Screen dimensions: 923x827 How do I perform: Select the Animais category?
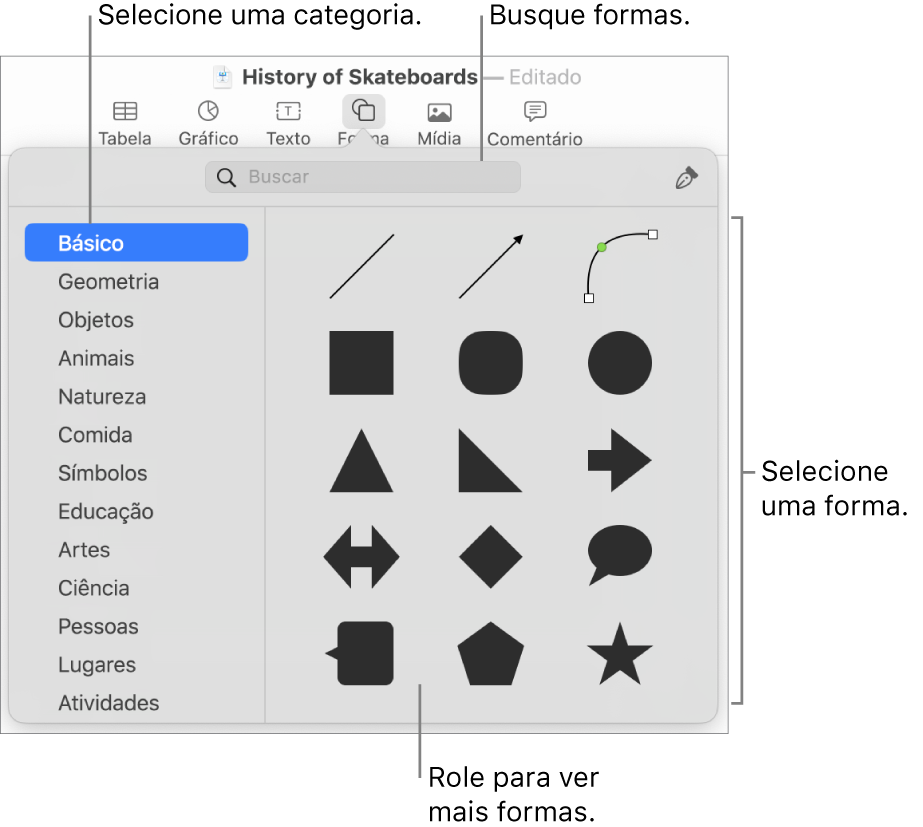pyautogui.click(x=96, y=358)
